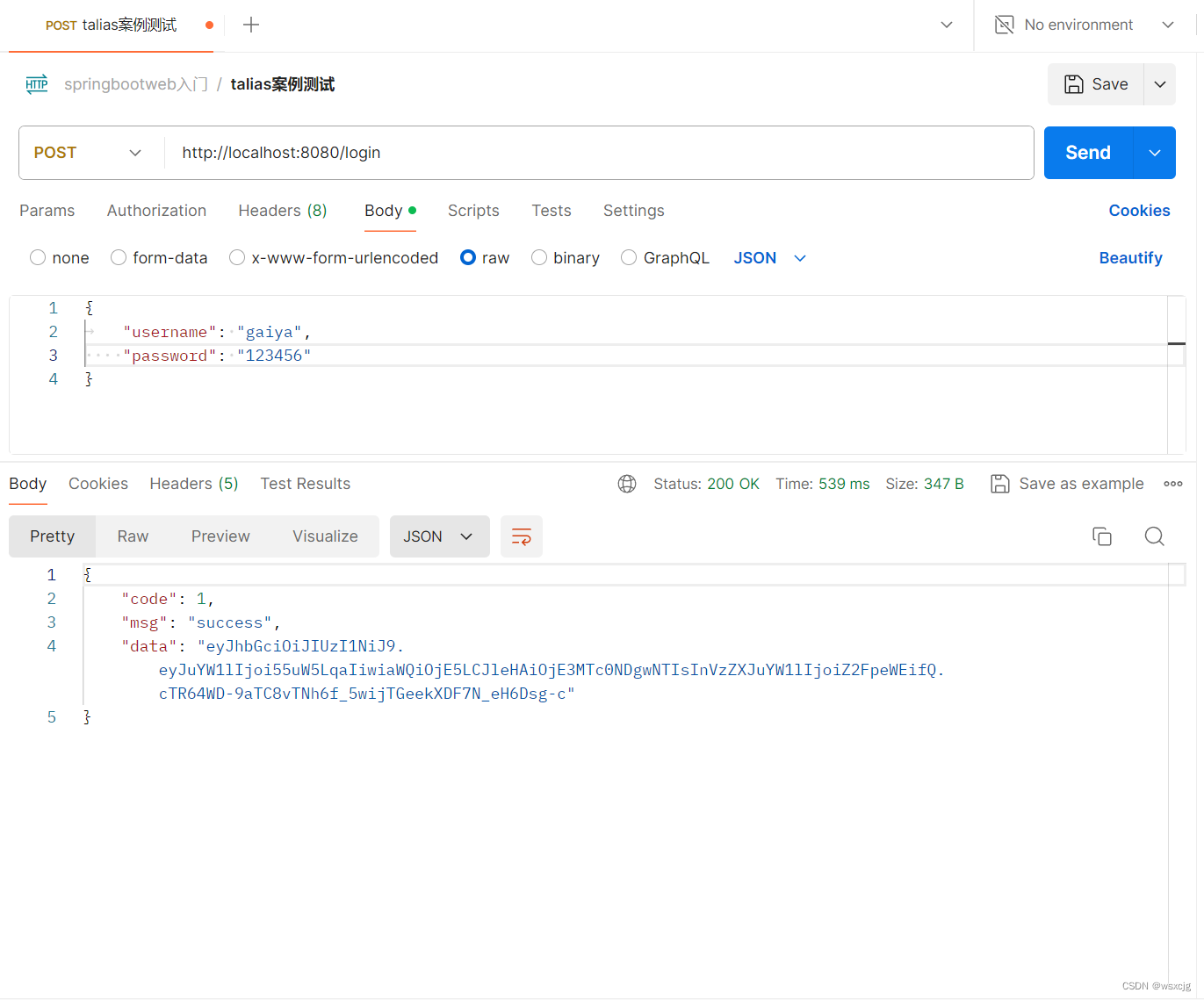Open the Tests tab
This screenshot has width=1204, height=1000.
552,211
